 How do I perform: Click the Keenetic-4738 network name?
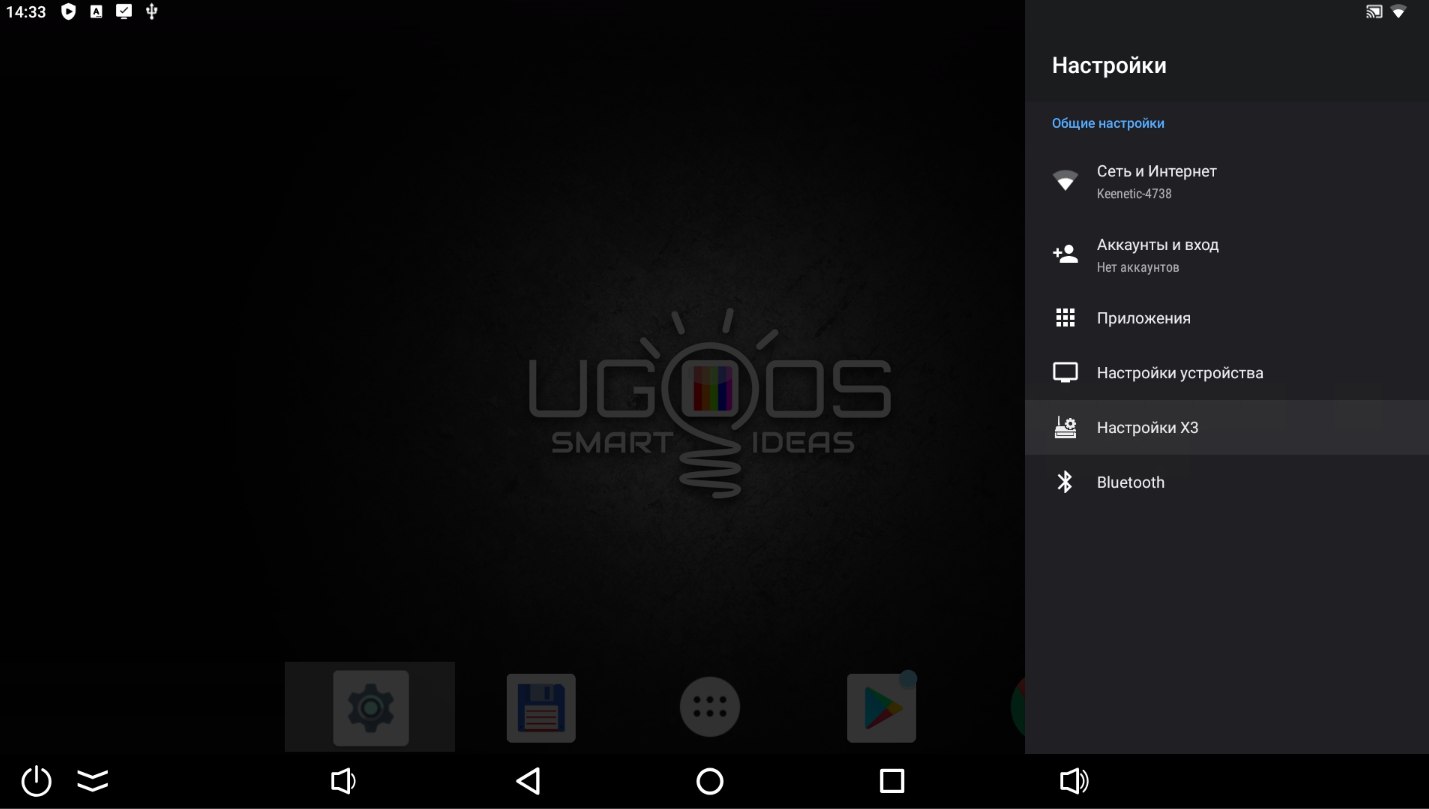[x=1134, y=194]
